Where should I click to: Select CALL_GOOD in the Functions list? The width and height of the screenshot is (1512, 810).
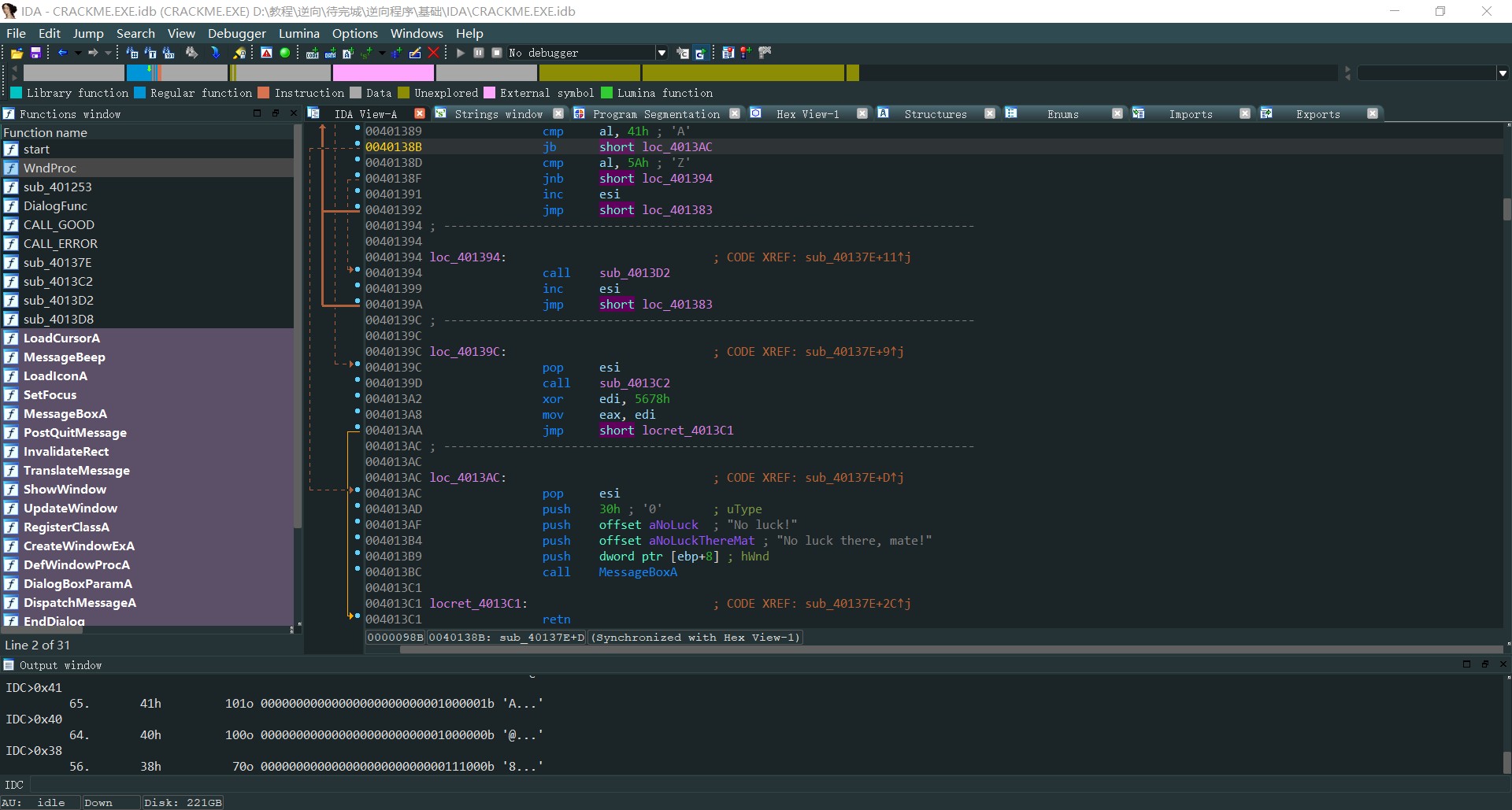pos(58,225)
